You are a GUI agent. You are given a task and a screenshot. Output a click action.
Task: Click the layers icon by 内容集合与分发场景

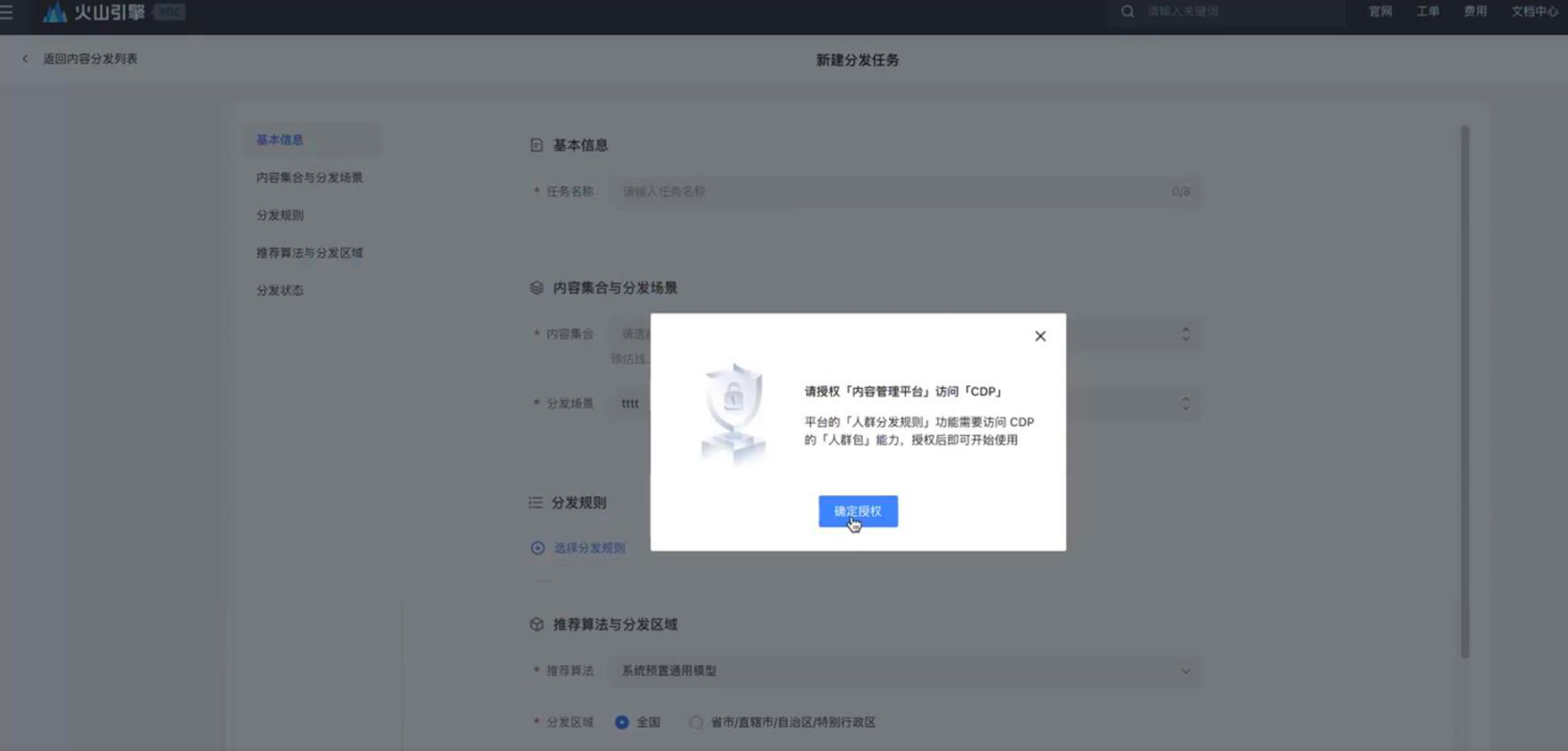[536, 288]
